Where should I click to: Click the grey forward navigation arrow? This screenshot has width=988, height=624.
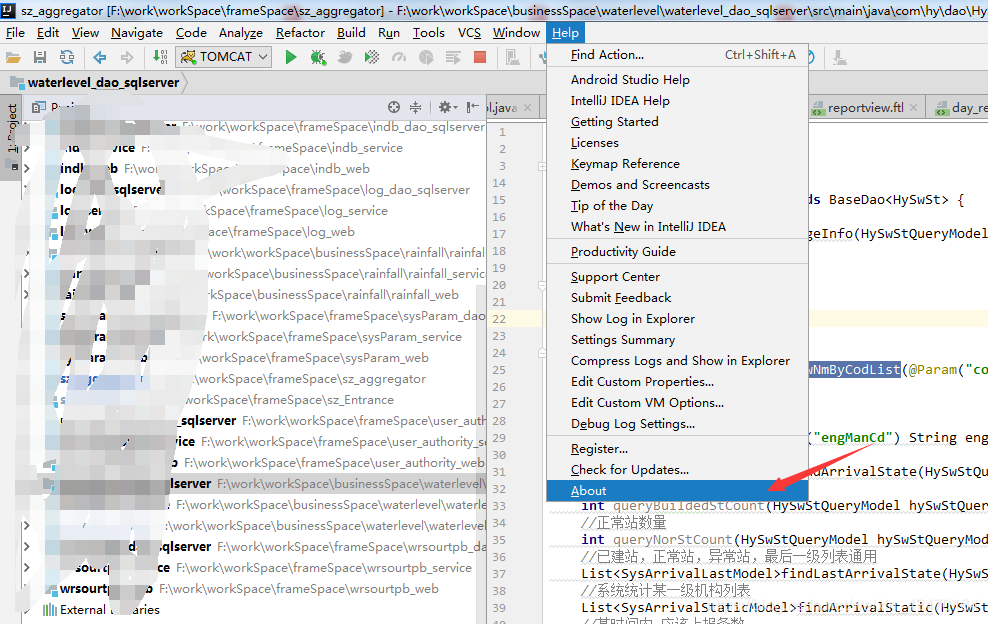127,57
